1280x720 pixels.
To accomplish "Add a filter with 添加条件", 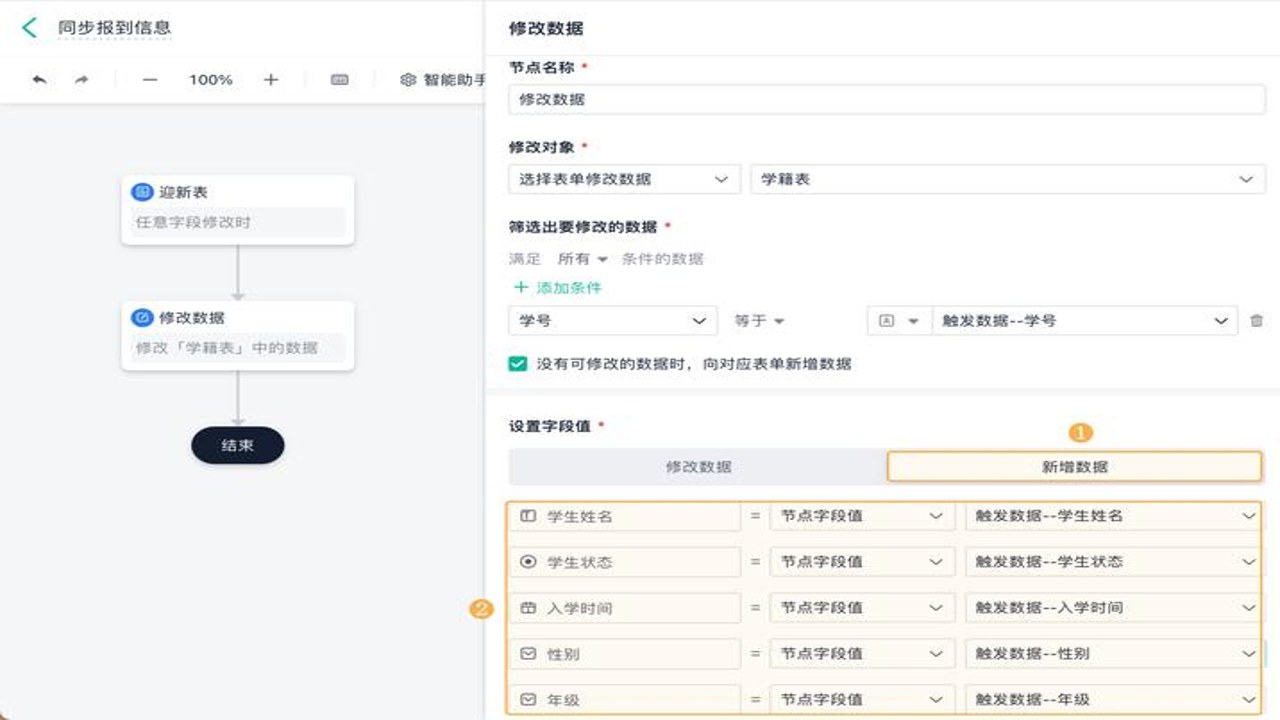I will (558, 288).
